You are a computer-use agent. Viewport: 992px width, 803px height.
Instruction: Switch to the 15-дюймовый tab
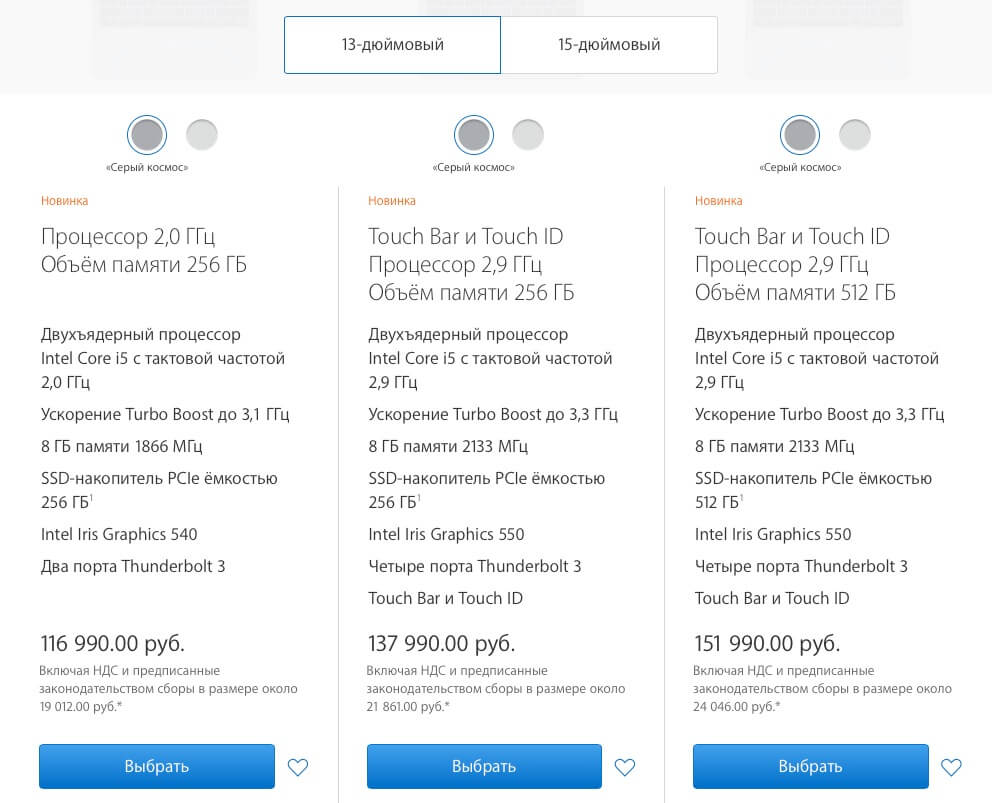(x=609, y=45)
